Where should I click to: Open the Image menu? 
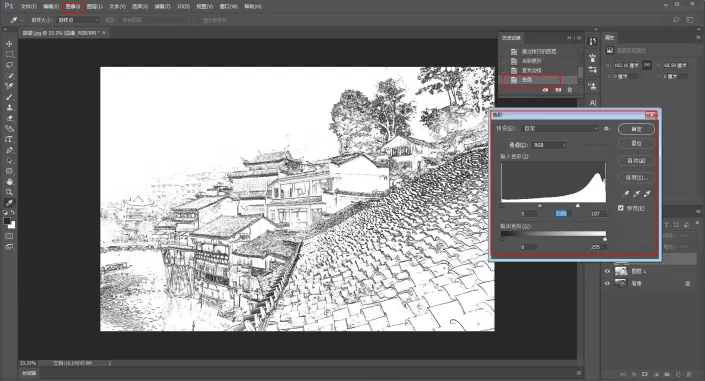tap(73, 6)
